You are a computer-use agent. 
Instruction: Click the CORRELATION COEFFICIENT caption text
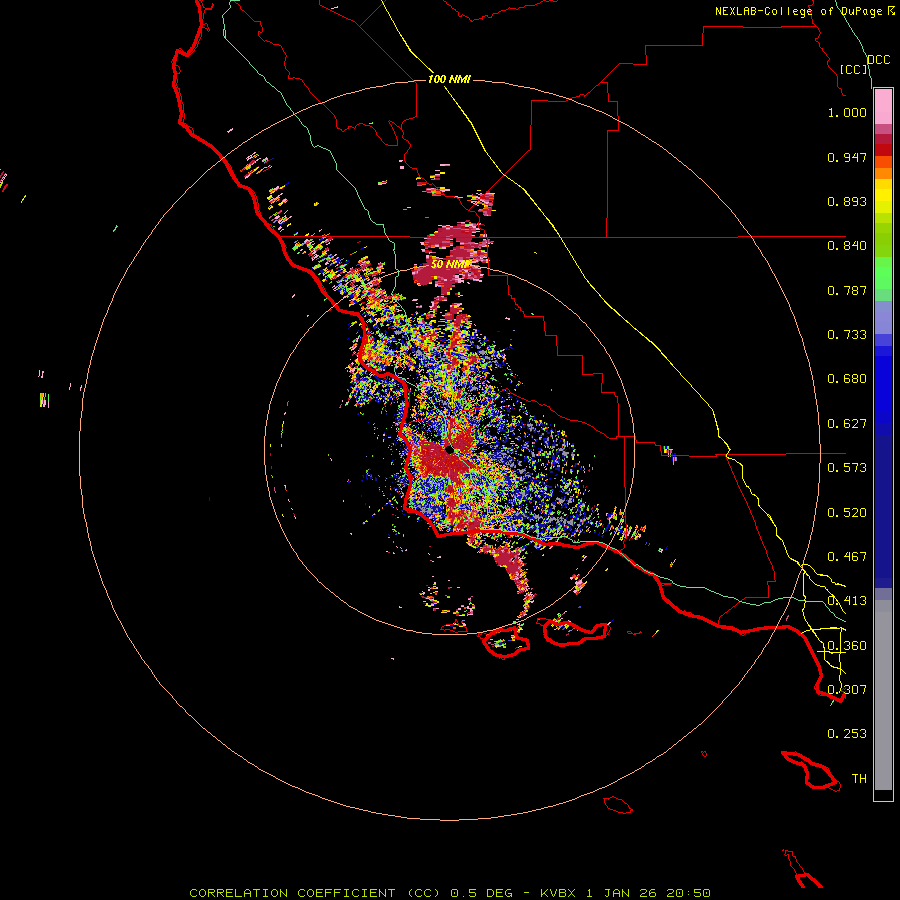coord(292,893)
